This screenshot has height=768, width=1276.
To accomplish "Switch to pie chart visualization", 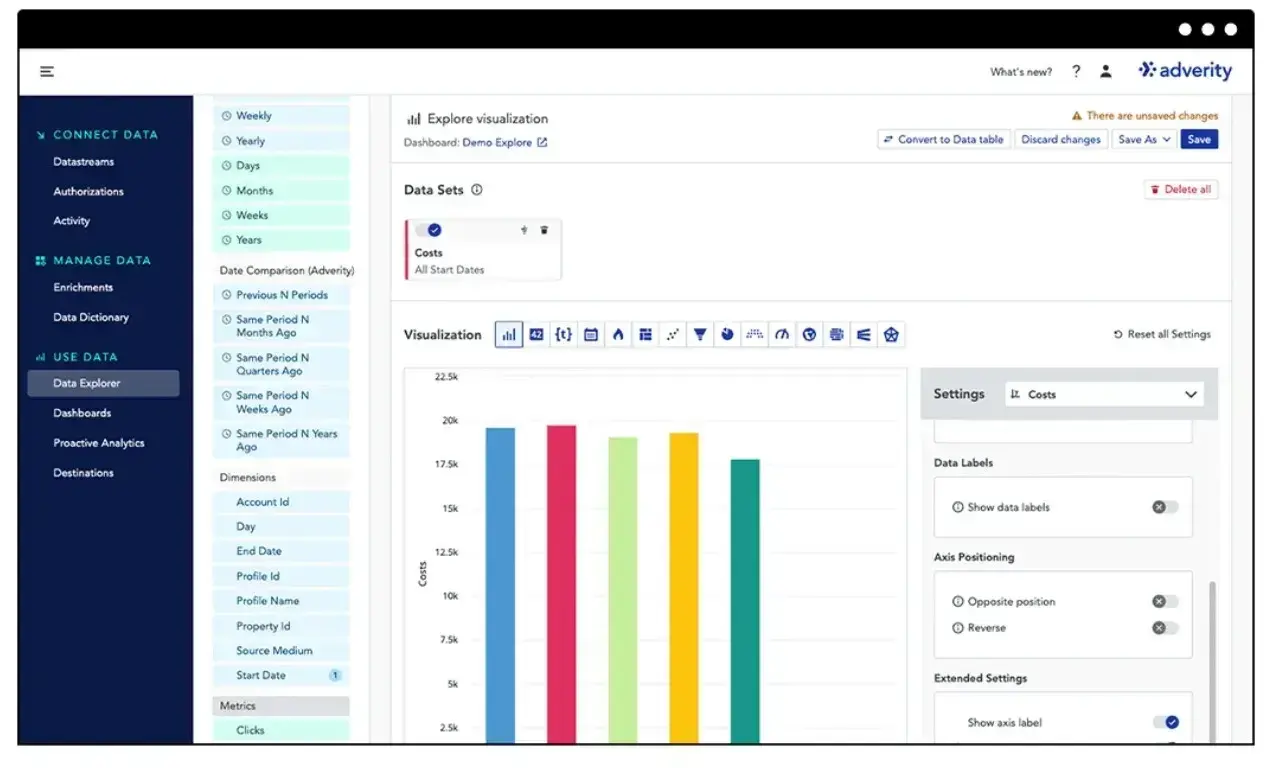I will (728, 335).
